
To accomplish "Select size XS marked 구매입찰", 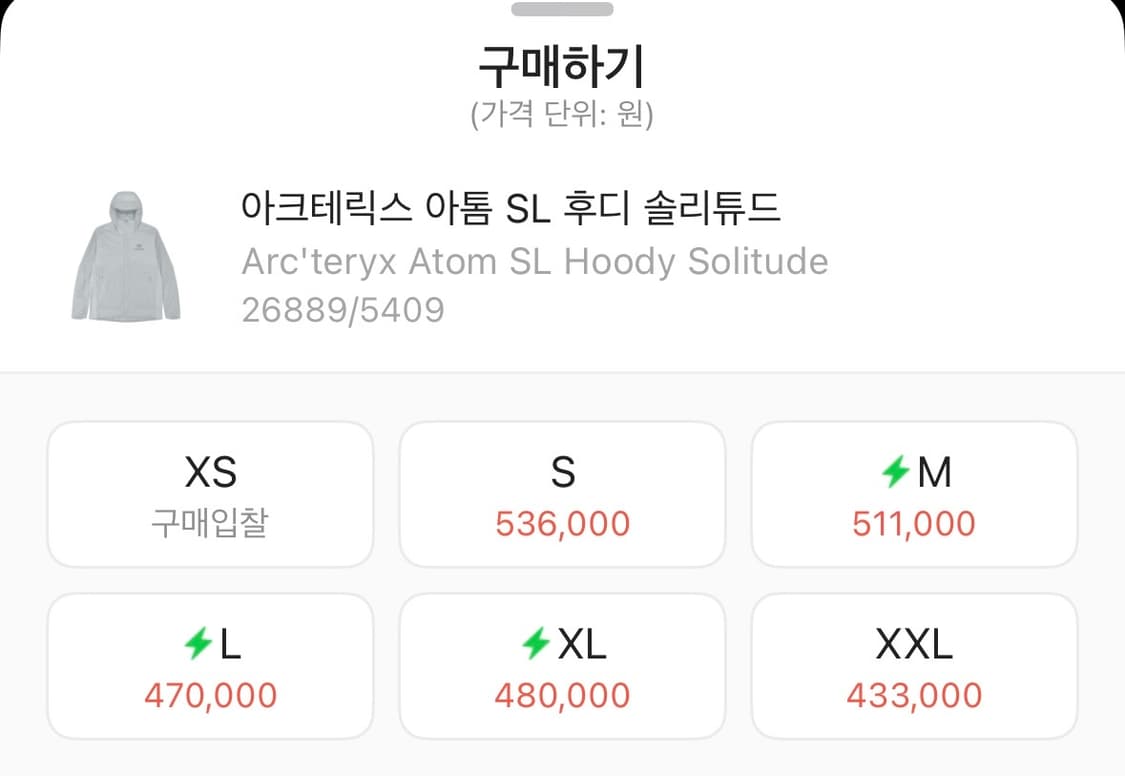I will point(210,493).
